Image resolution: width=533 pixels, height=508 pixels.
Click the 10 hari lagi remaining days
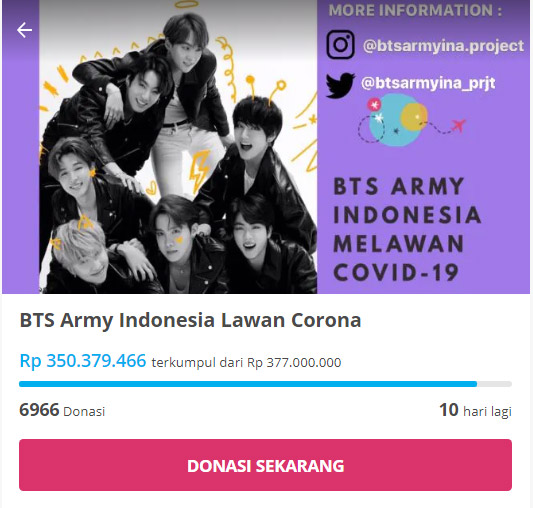[x=475, y=410]
